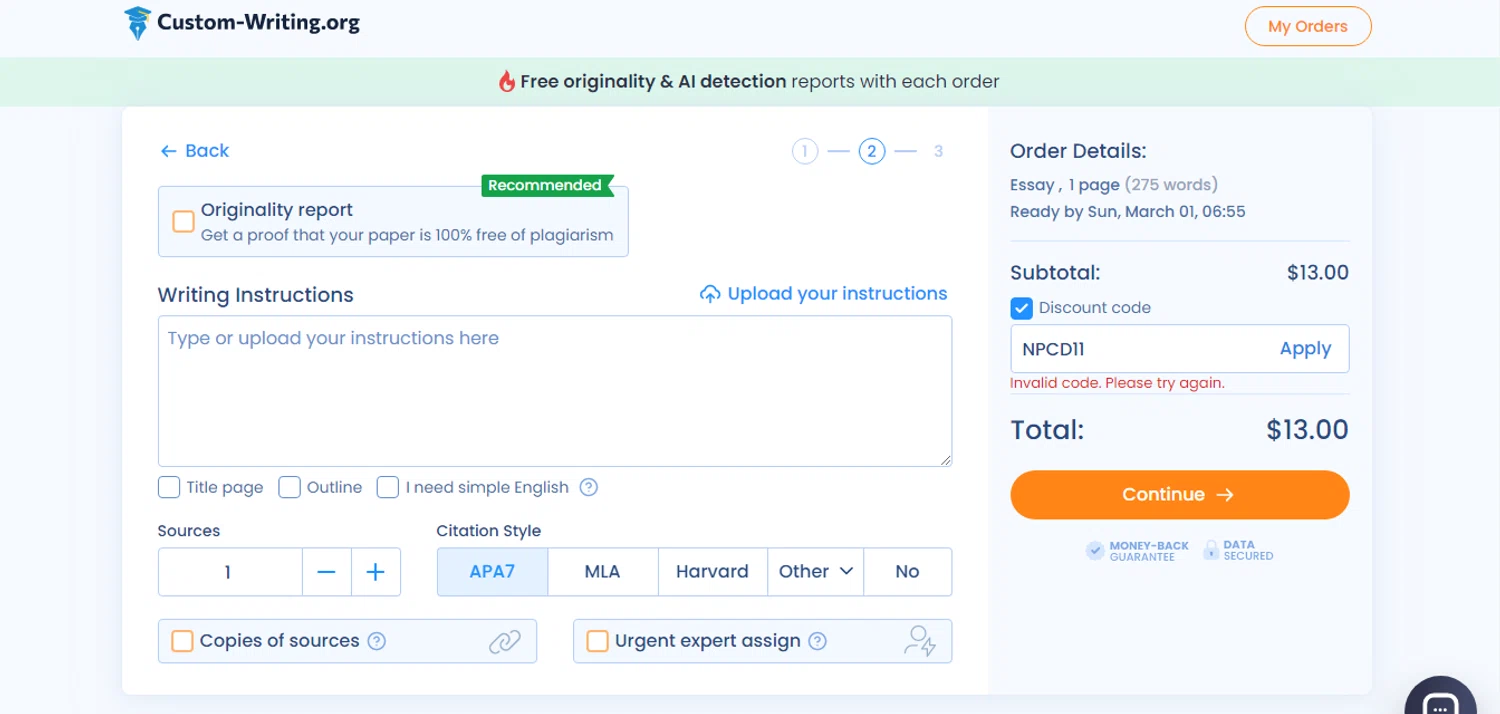Click the upload cloud icon
Screen dimensions: 1500x714
click(710, 294)
